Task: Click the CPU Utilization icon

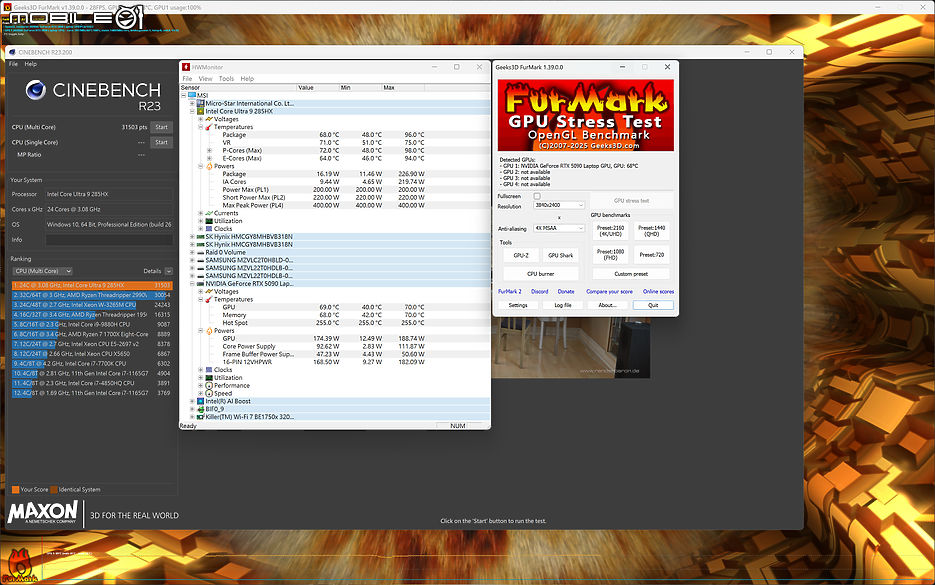Action: pyautogui.click(x=209, y=221)
